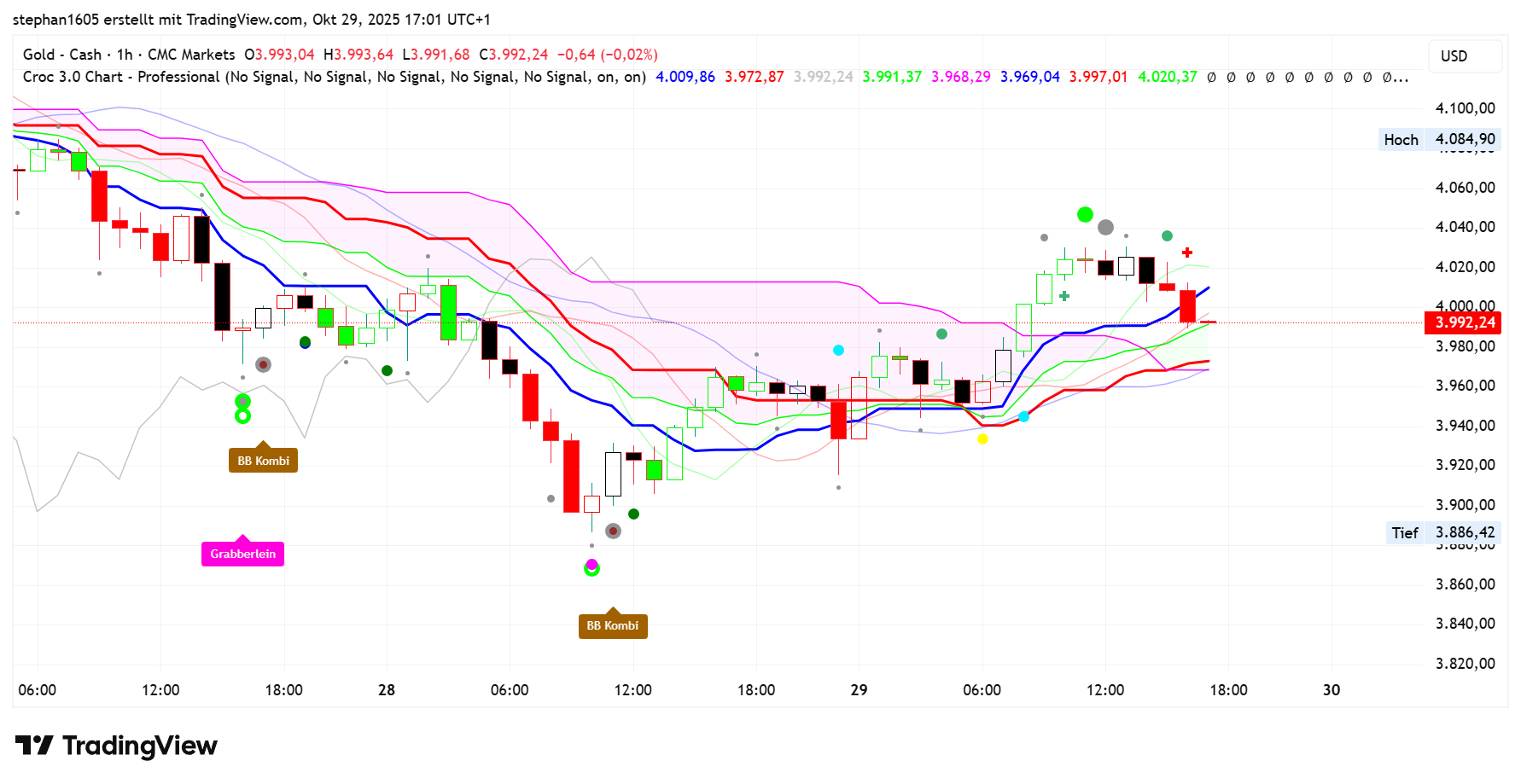Image resolution: width=1521 pixels, height=784 pixels.
Task: Click the lowest BB Kombi label
Action: tap(613, 625)
